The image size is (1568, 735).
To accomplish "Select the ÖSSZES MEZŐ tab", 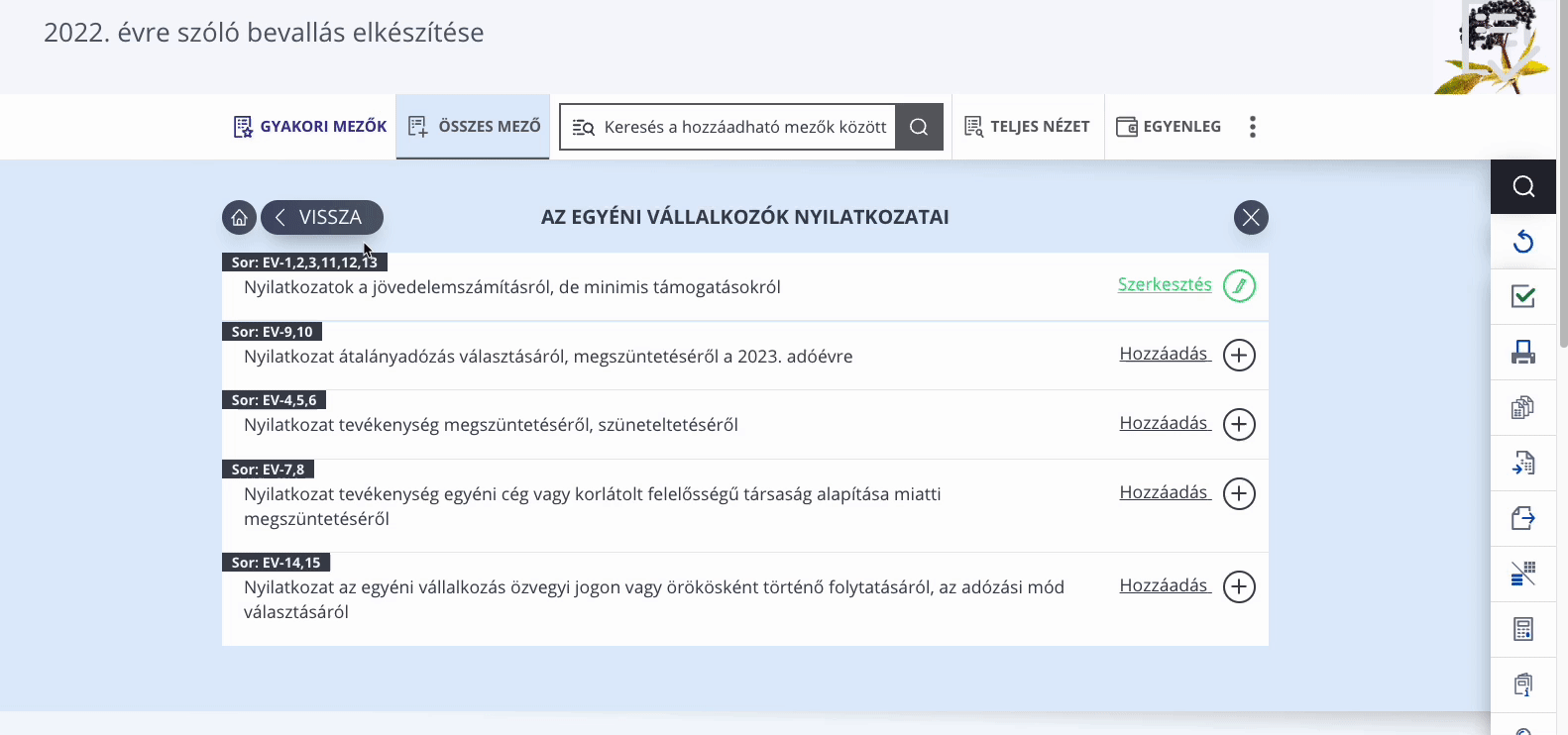I will [x=474, y=127].
